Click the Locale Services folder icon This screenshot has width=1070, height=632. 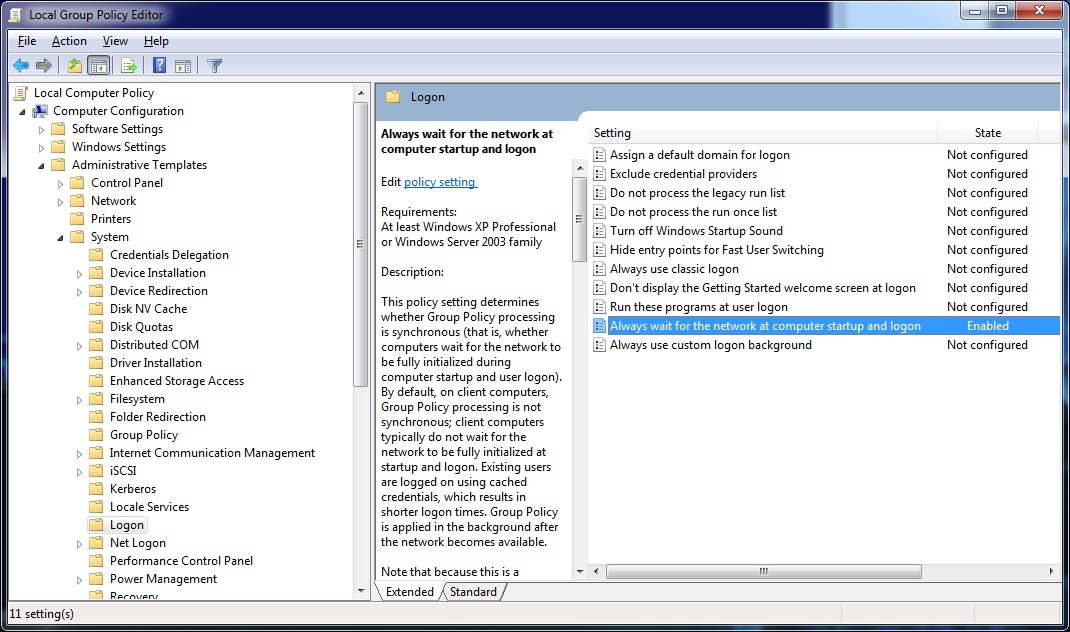[97, 506]
